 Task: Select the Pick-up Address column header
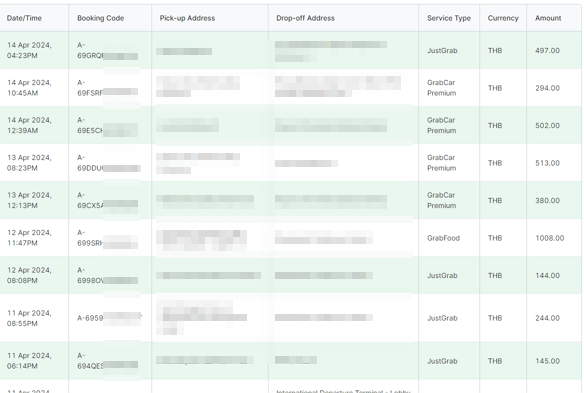point(187,18)
